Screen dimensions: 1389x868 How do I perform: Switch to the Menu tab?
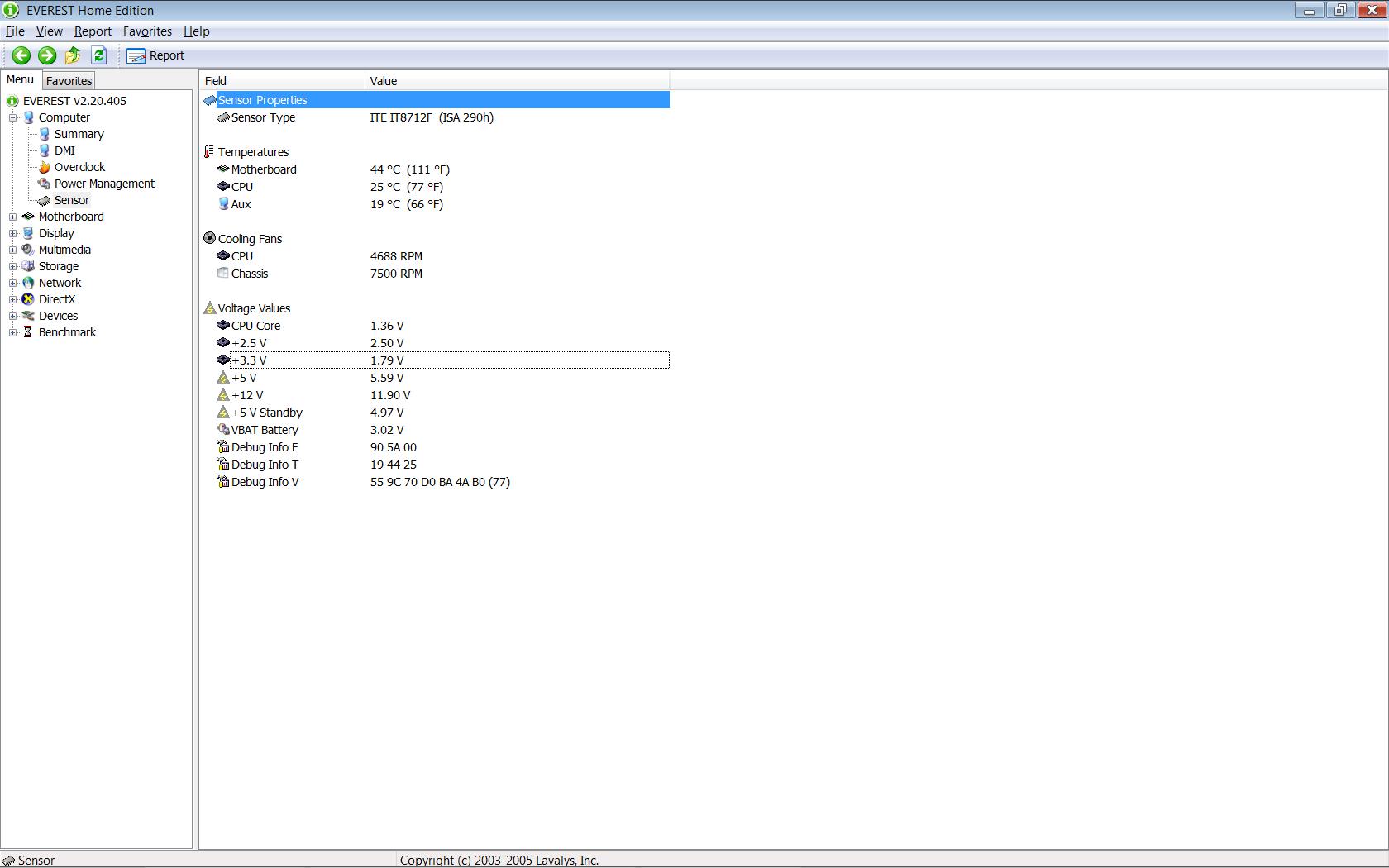(20, 80)
